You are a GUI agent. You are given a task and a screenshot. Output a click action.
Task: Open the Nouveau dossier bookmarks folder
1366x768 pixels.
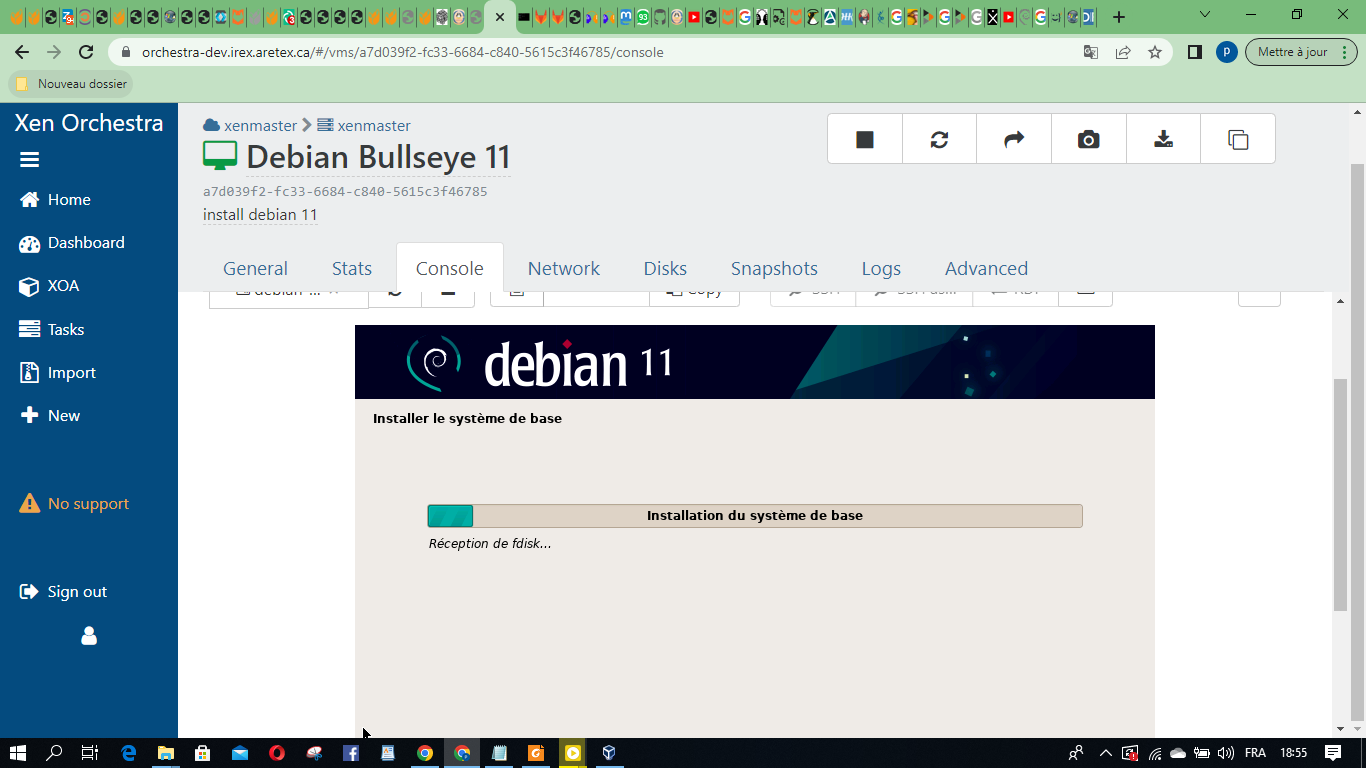[x=72, y=84]
